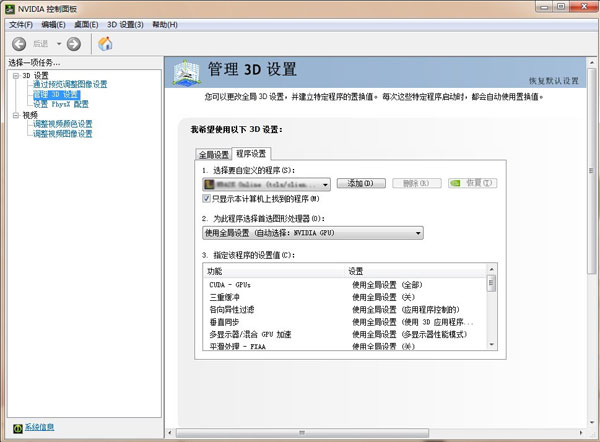Click the settings list scrollbar thumb
This screenshot has width=600, height=442.
(492, 284)
